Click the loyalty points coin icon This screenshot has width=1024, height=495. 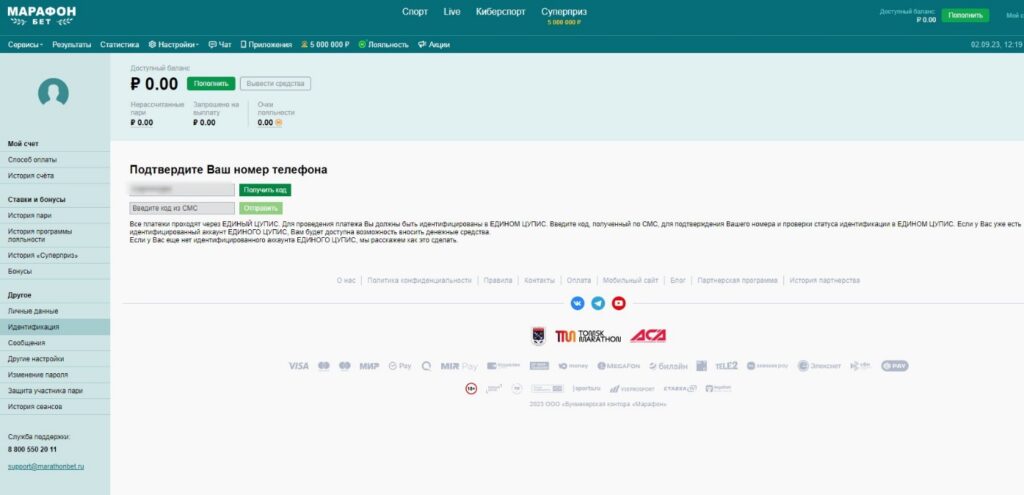tap(279, 122)
